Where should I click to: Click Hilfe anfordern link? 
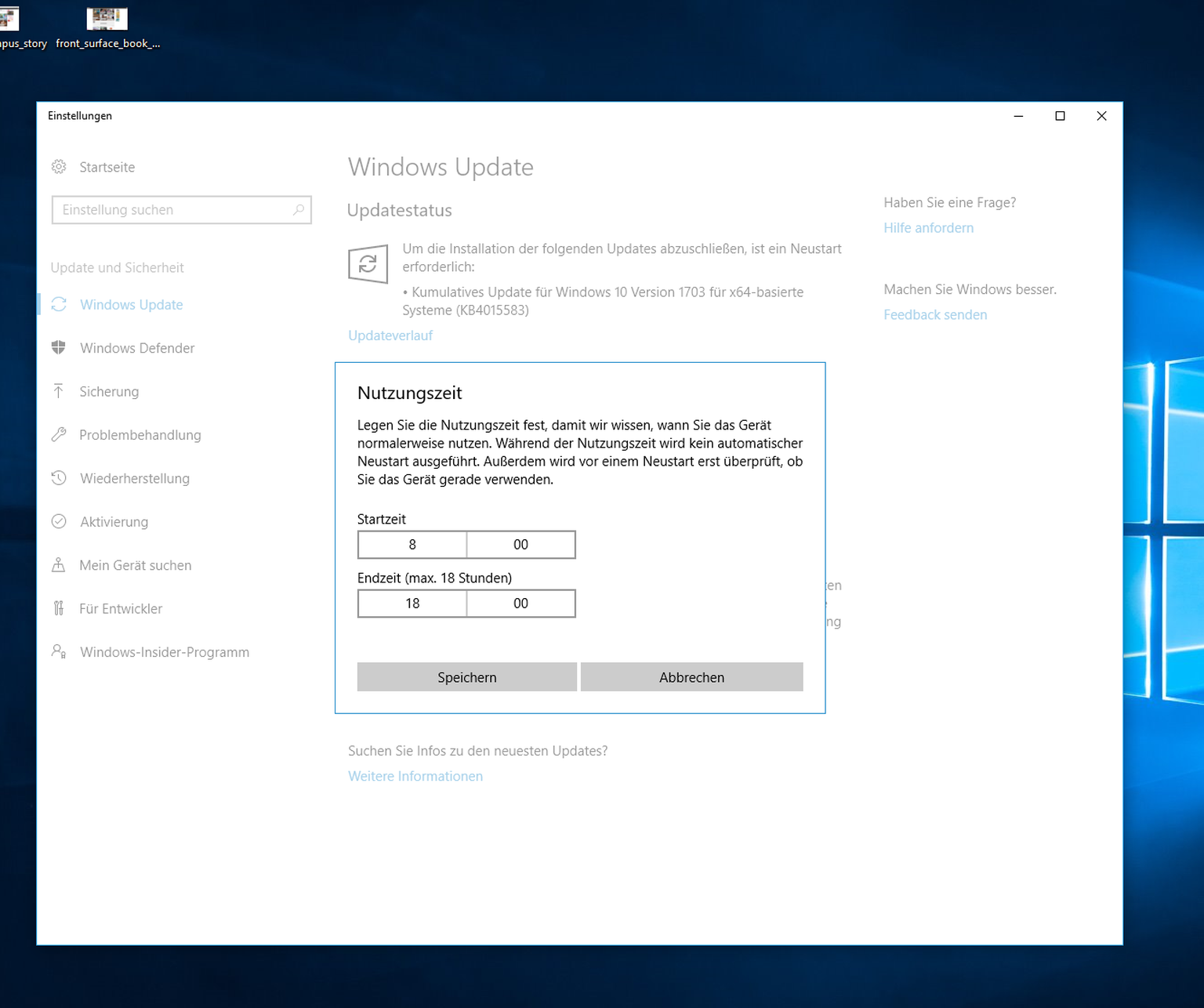pyautogui.click(x=929, y=228)
